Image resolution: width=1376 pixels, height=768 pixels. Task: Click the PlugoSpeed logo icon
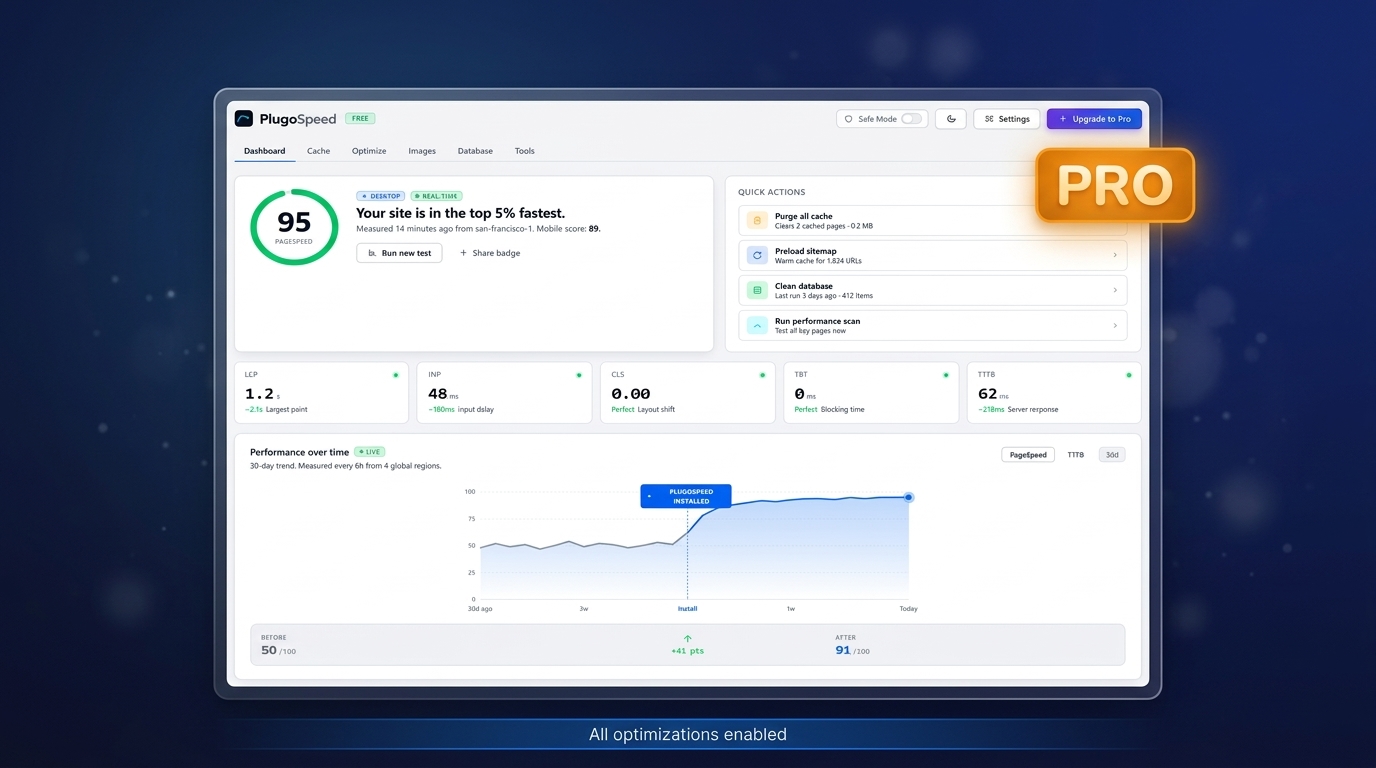click(x=244, y=119)
